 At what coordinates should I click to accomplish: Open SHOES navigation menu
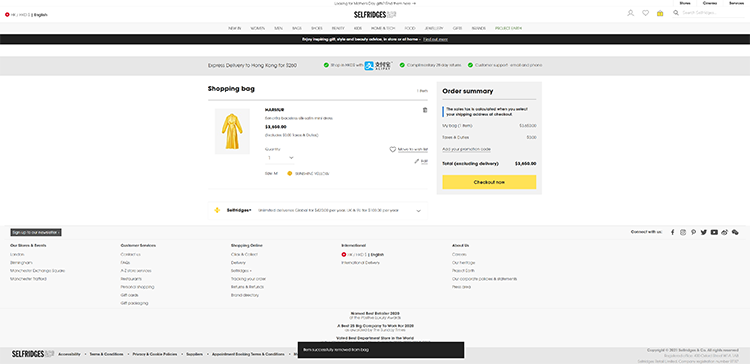coord(317,29)
